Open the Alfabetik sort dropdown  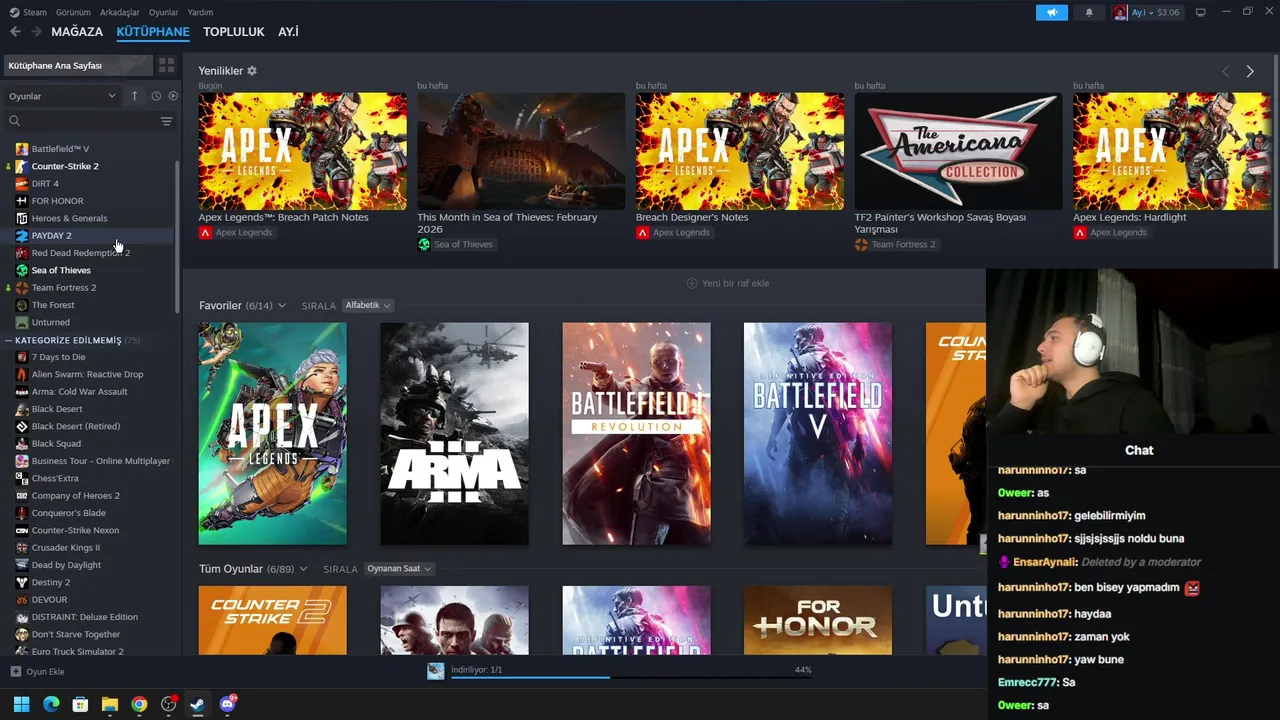point(368,305)
